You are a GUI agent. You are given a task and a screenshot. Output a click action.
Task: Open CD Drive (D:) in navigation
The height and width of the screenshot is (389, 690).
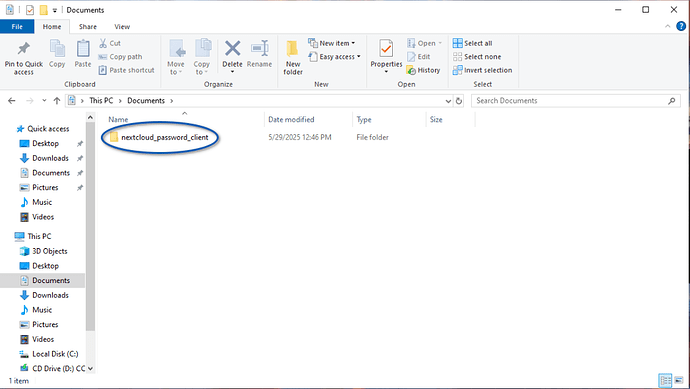click(52, 369)
